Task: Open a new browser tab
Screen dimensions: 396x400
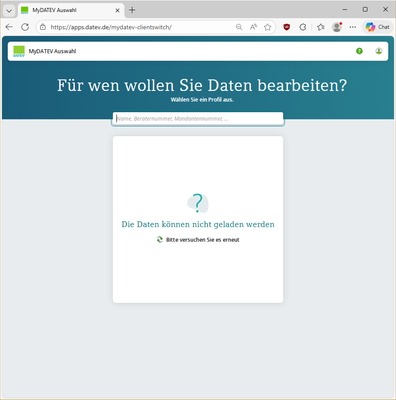Action: tap(132, 10)
